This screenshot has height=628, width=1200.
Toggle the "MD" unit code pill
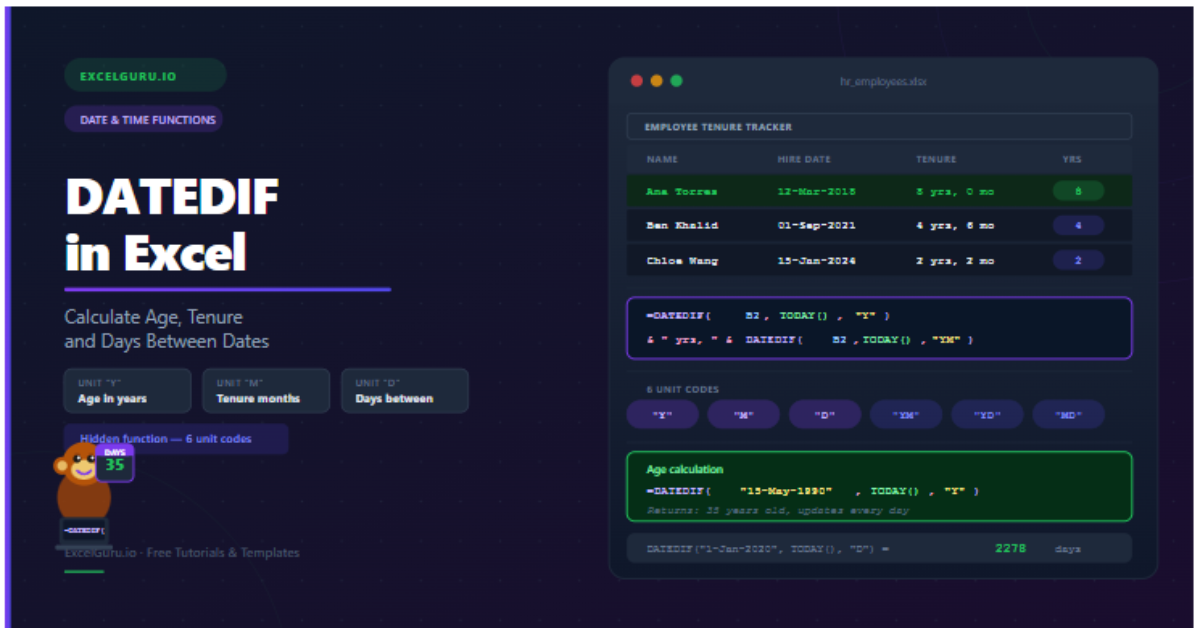click(1068, 415)
